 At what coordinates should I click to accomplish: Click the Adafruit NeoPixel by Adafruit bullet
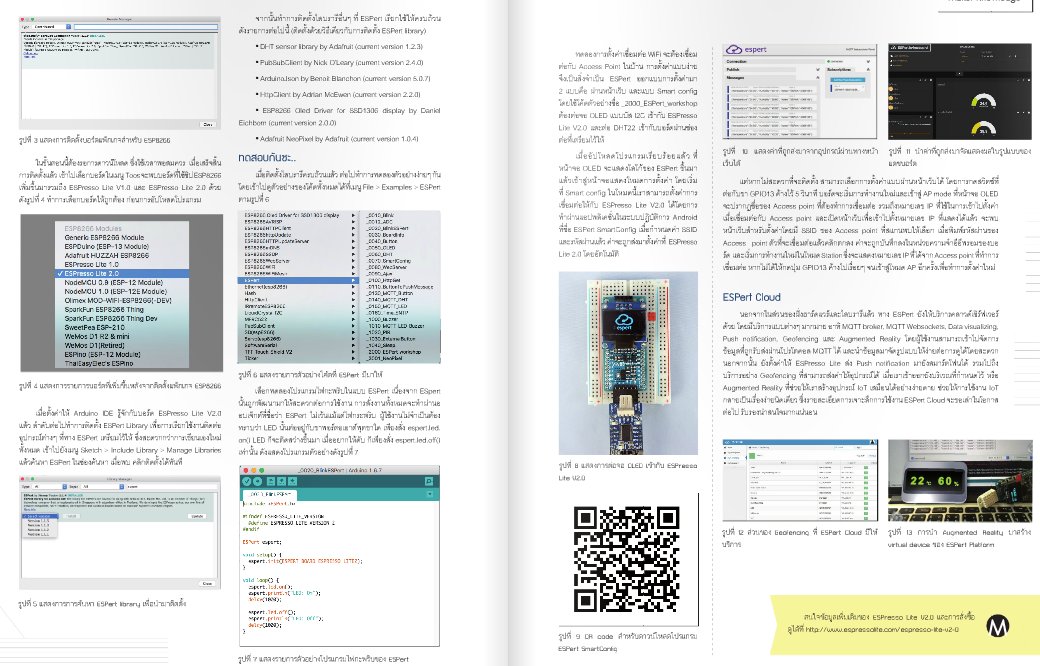[x=338, y=139]
